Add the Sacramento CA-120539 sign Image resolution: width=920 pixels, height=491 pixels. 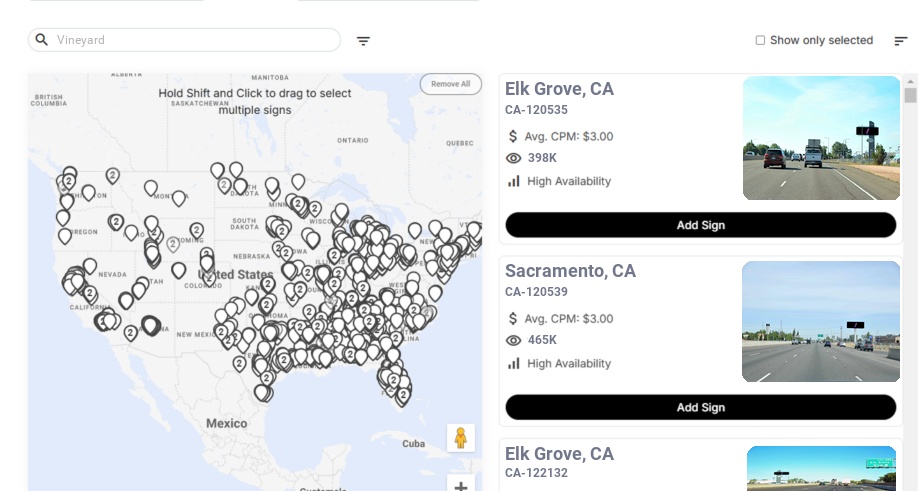700,407
